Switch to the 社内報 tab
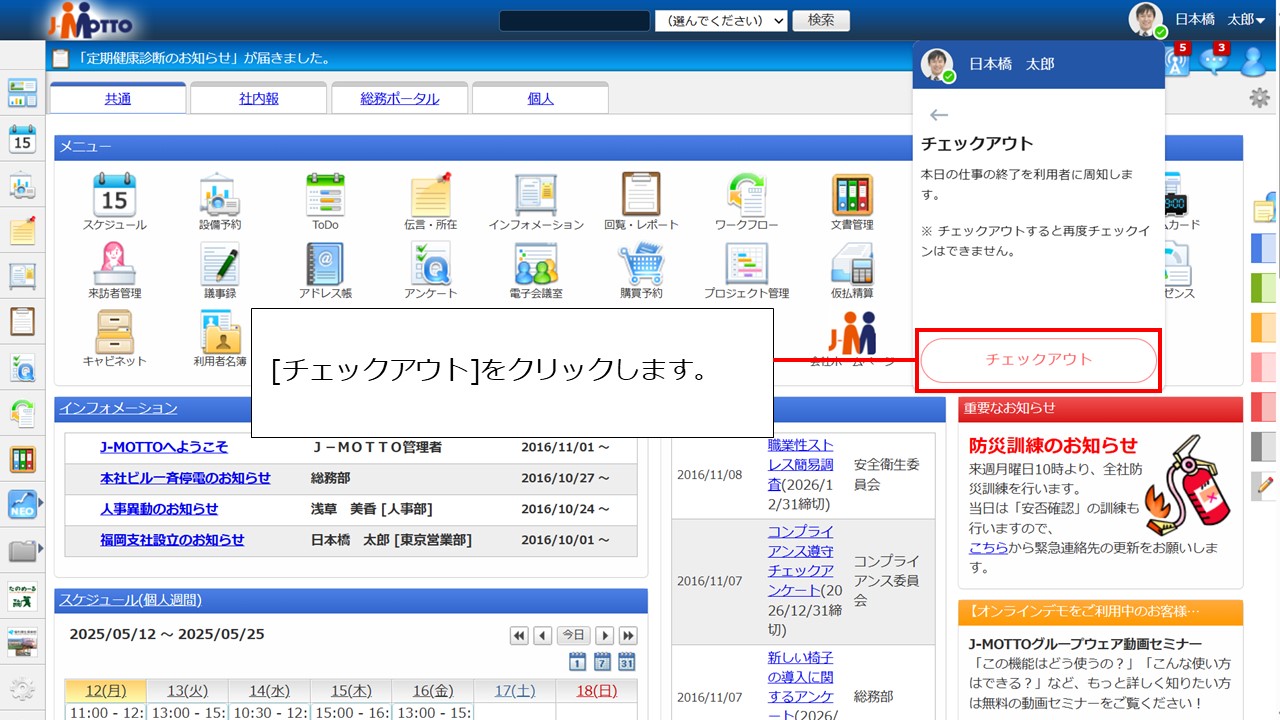The height and width of the screenshot is (720, 1280). tap(258, 99)
